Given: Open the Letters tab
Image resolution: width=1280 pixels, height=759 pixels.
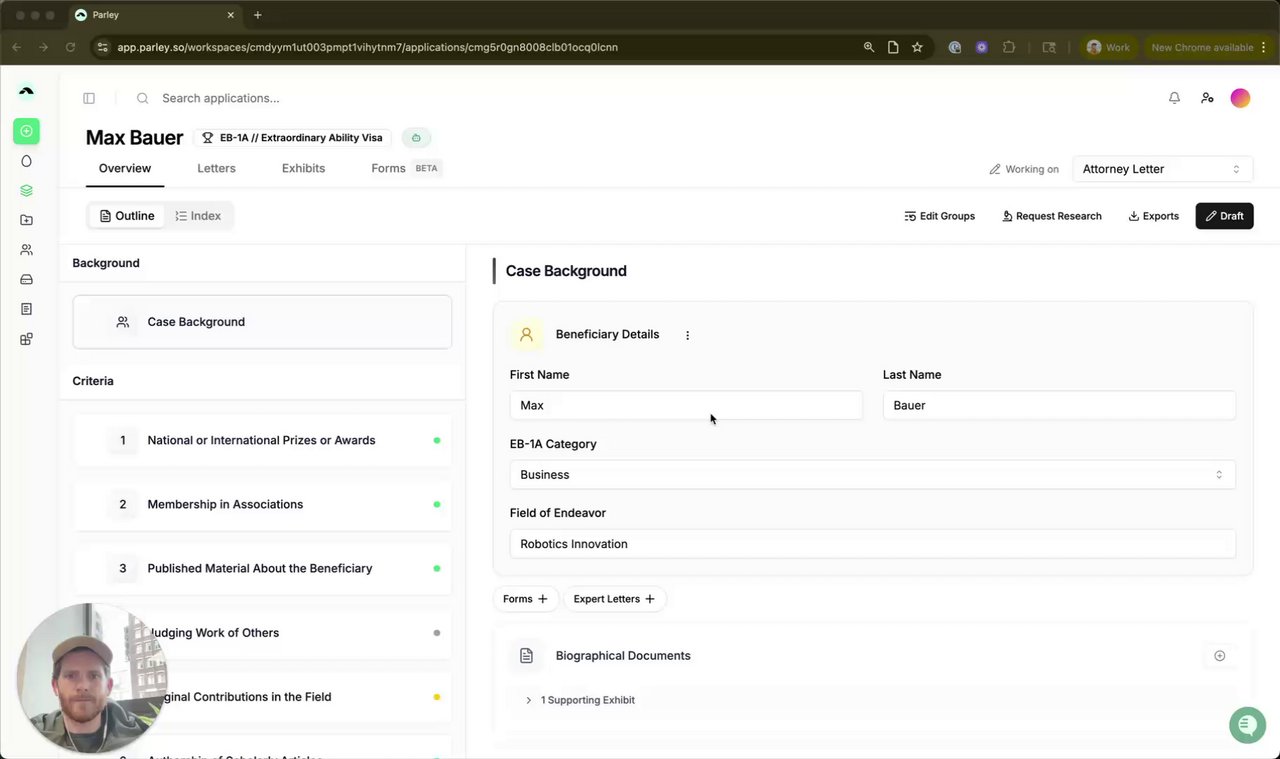Looking at the screenshot, I should pyautogui.click(x=216, y=168).
